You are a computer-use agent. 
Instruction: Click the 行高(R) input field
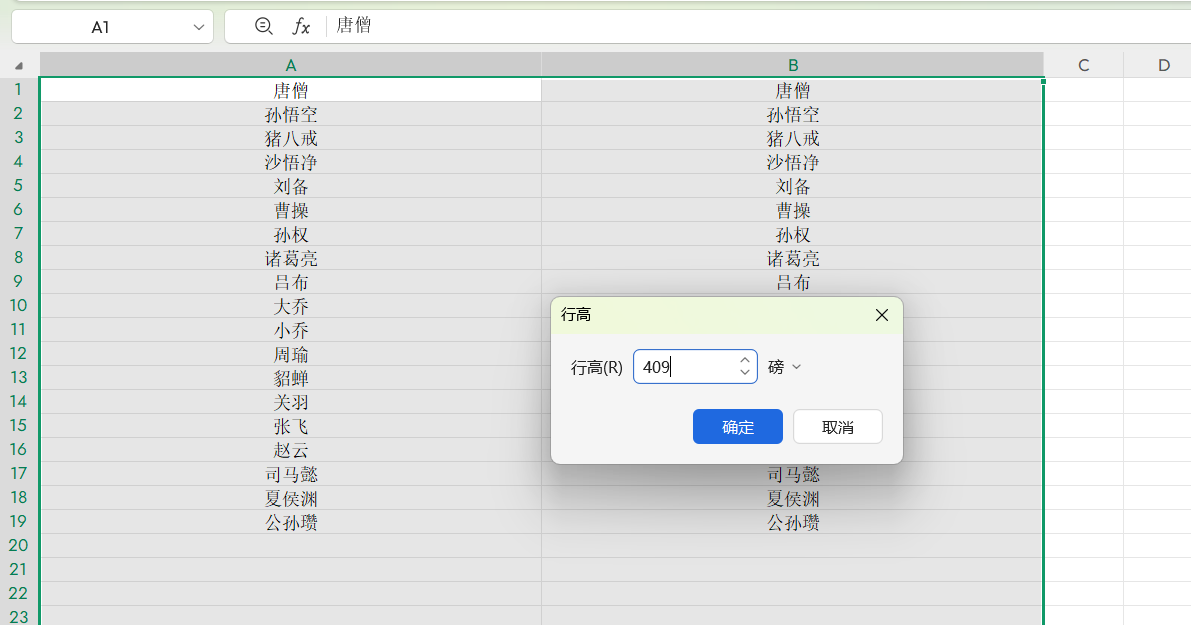(687, 367)
